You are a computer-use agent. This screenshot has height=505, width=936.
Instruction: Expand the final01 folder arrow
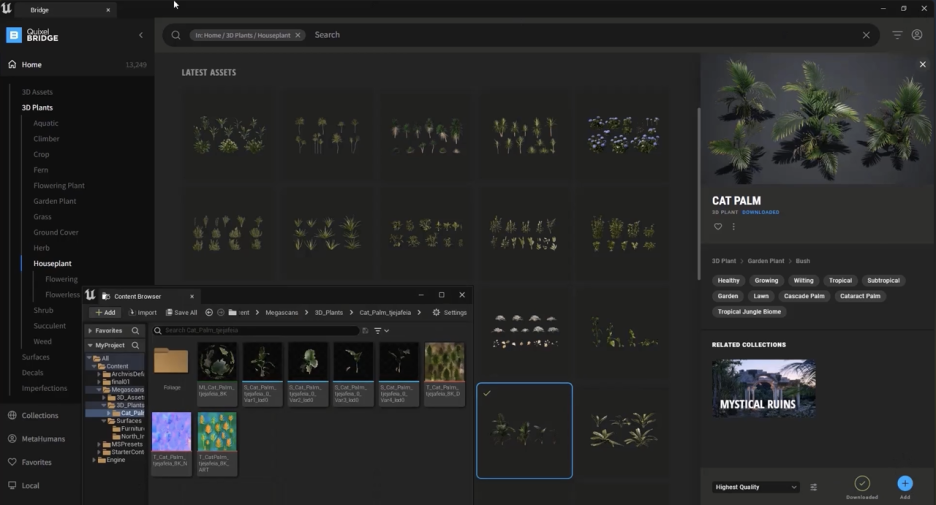tap(98, 382)
